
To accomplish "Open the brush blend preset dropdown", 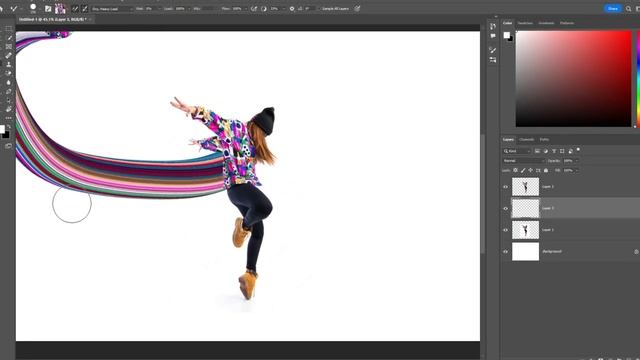I will coord(112,9).
